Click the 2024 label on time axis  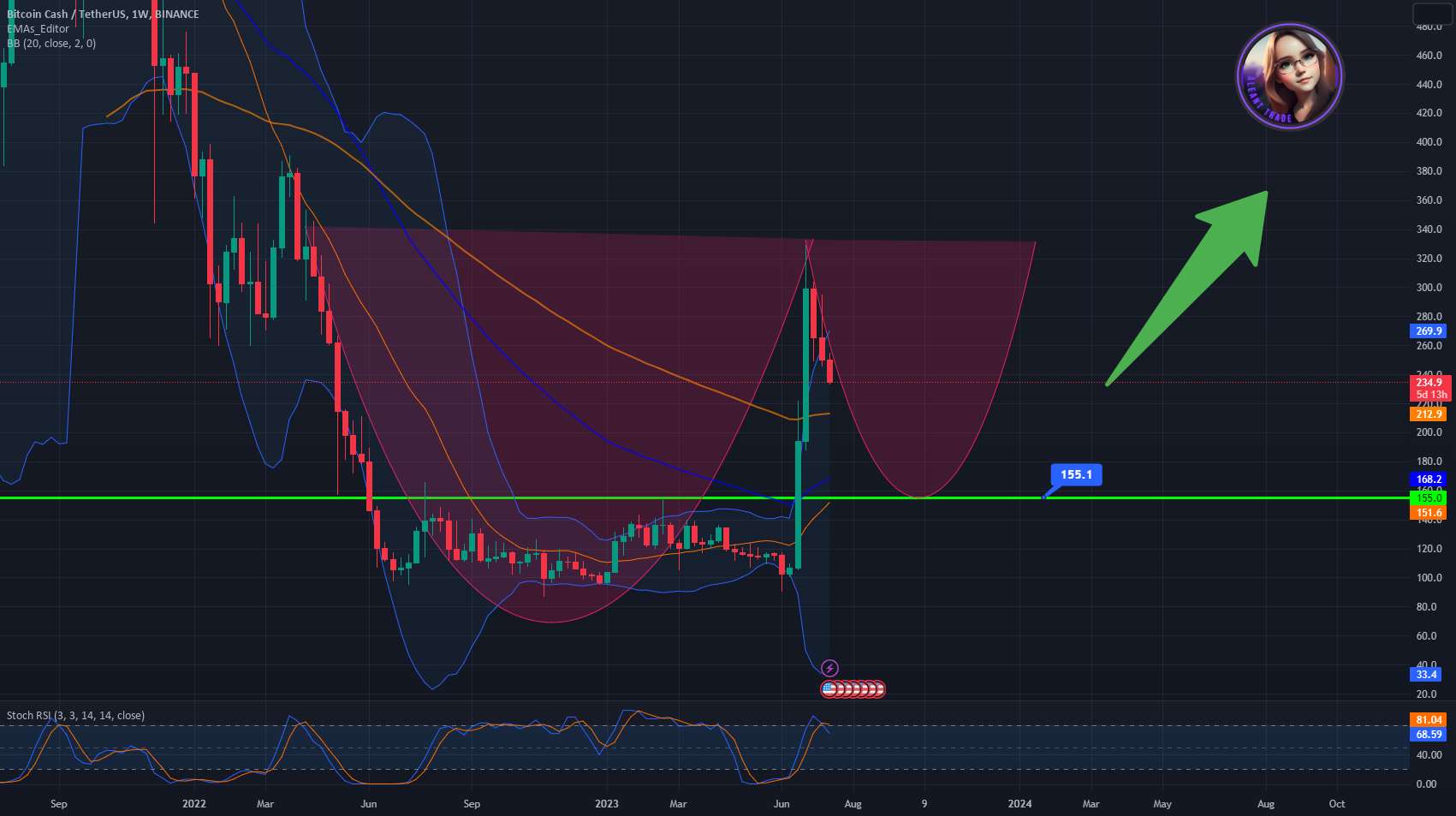[x=1019, y=803]
